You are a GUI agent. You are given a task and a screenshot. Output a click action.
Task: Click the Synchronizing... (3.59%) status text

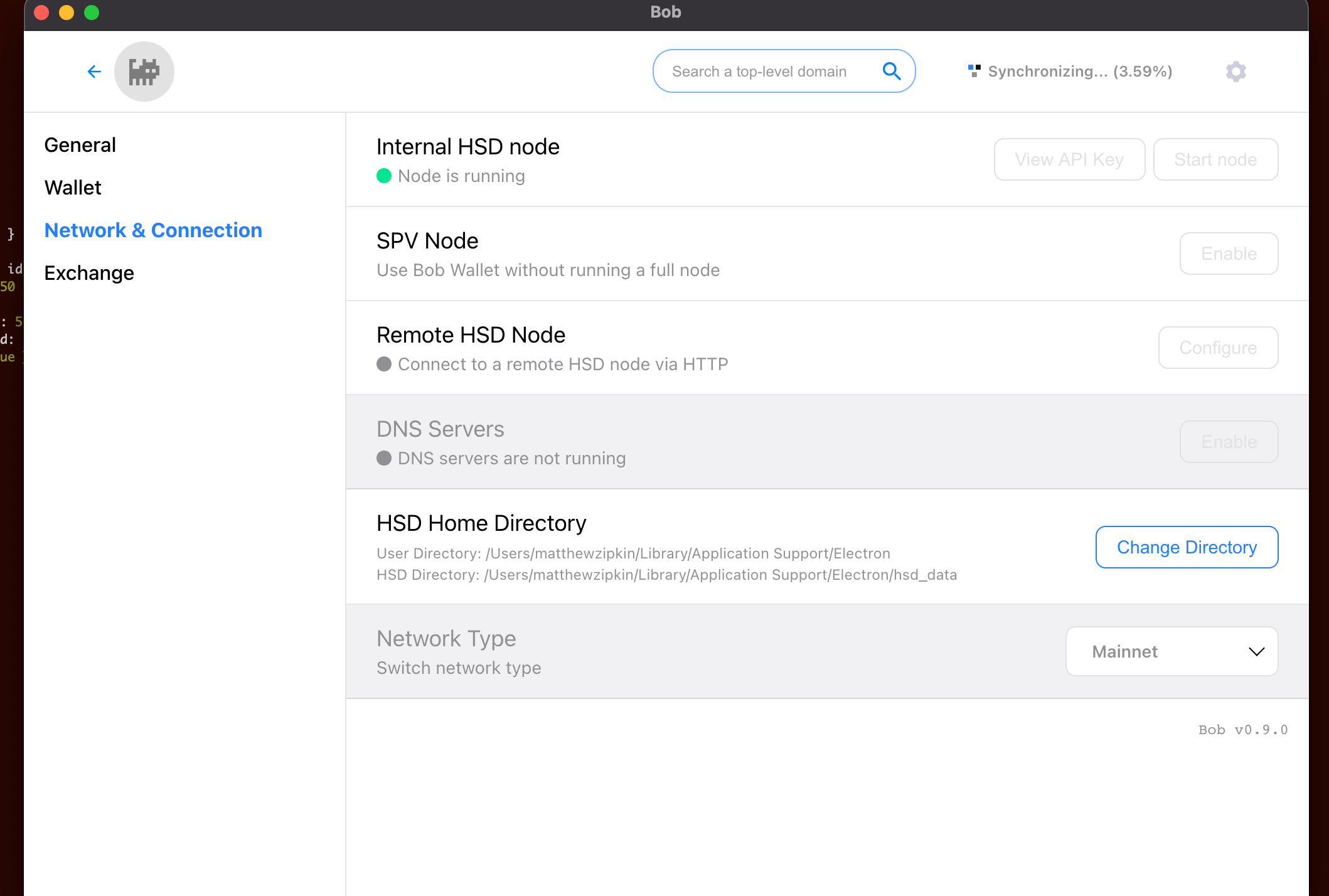coord(1080,72)
